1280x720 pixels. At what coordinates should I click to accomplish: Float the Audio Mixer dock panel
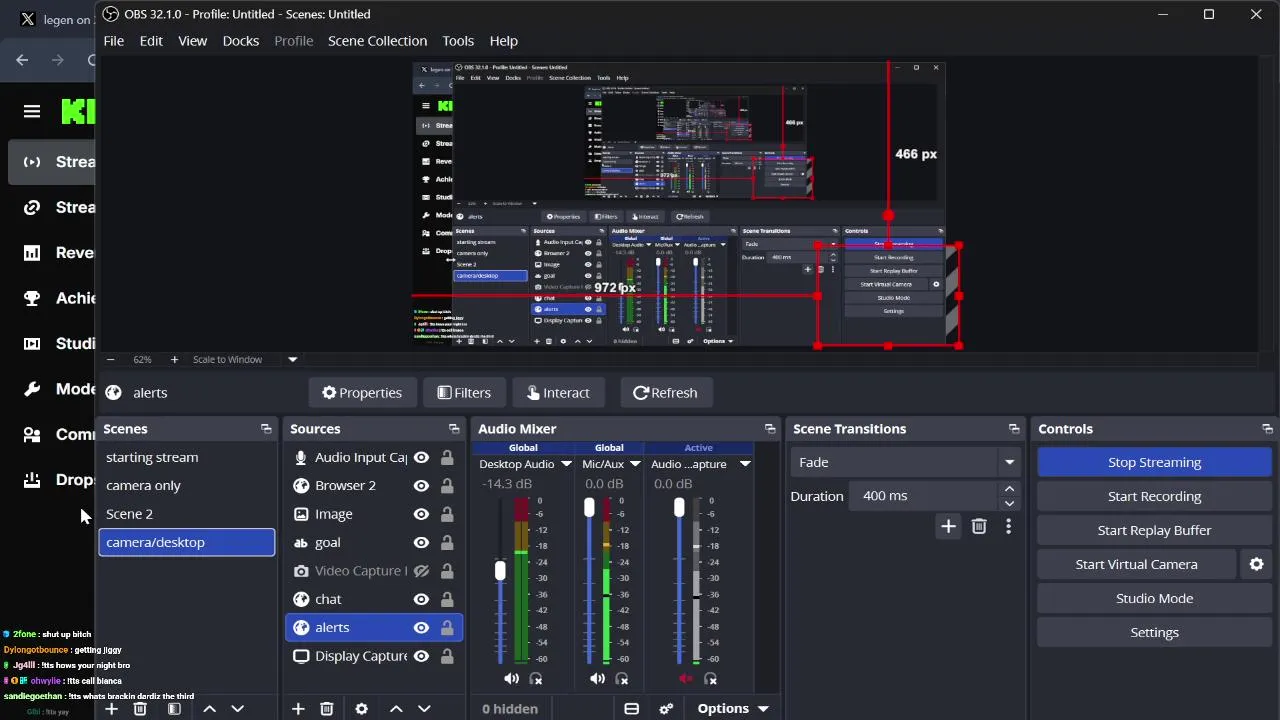pos(770,429)
